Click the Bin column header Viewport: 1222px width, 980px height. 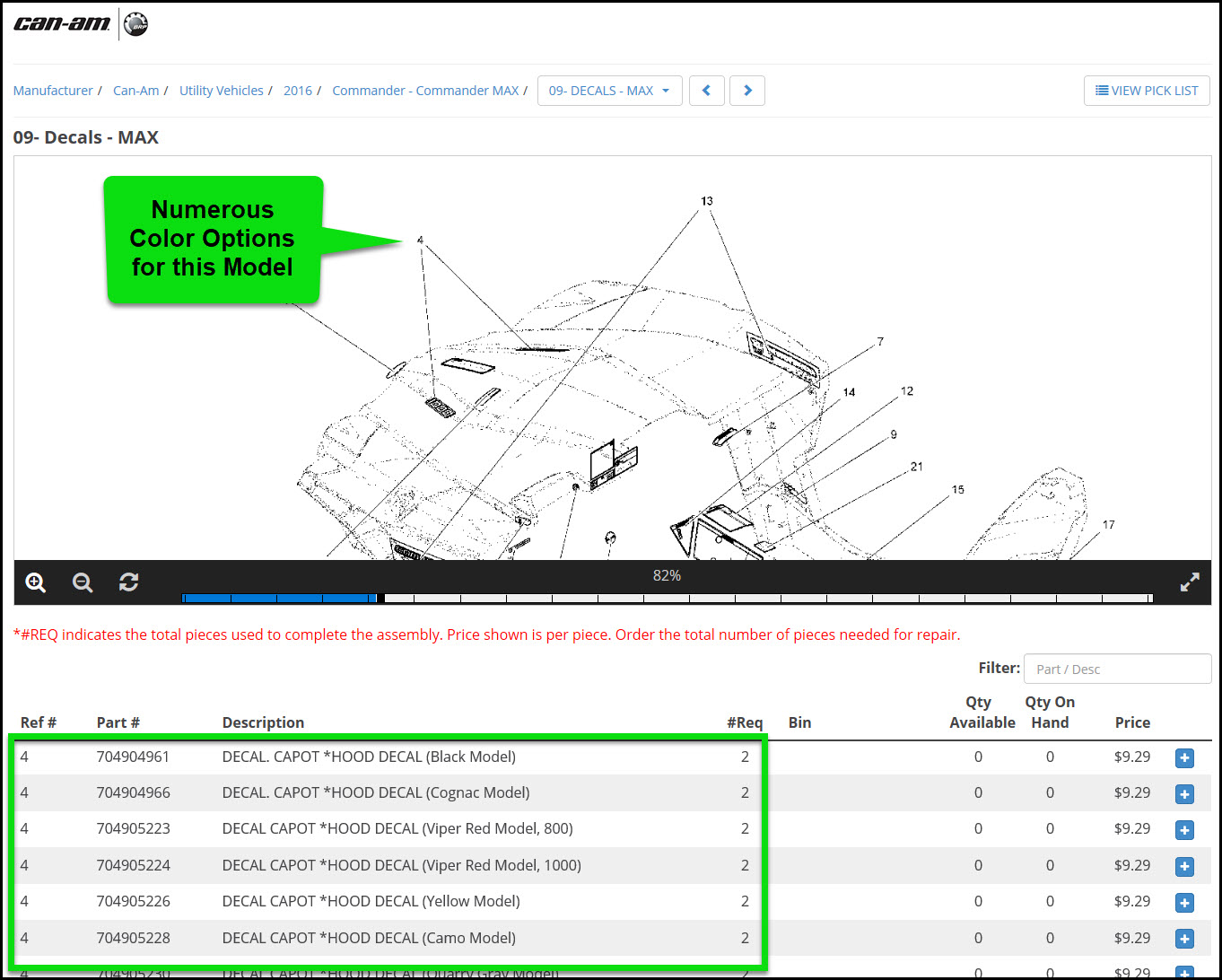tap(799, 722)
